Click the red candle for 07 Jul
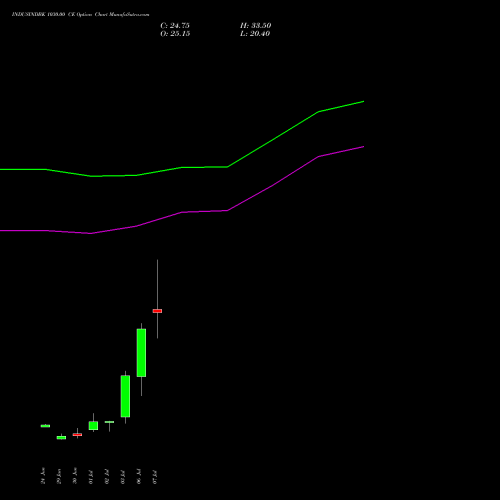Viewport: 500px width, 500px height. click(157, 311)
